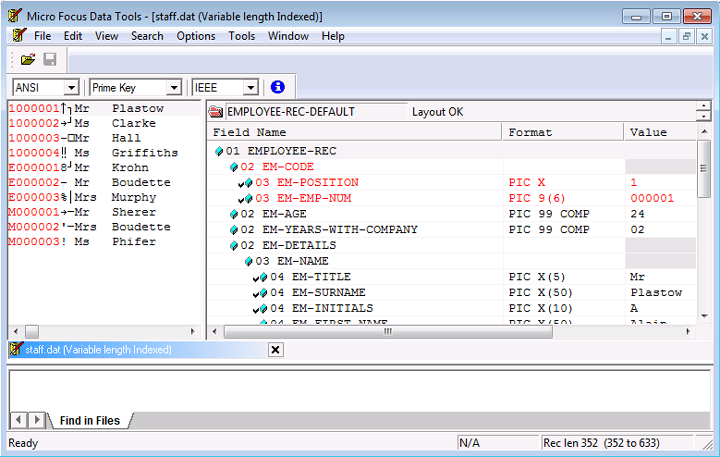Click the red layout folder icon

click(216, 112)
